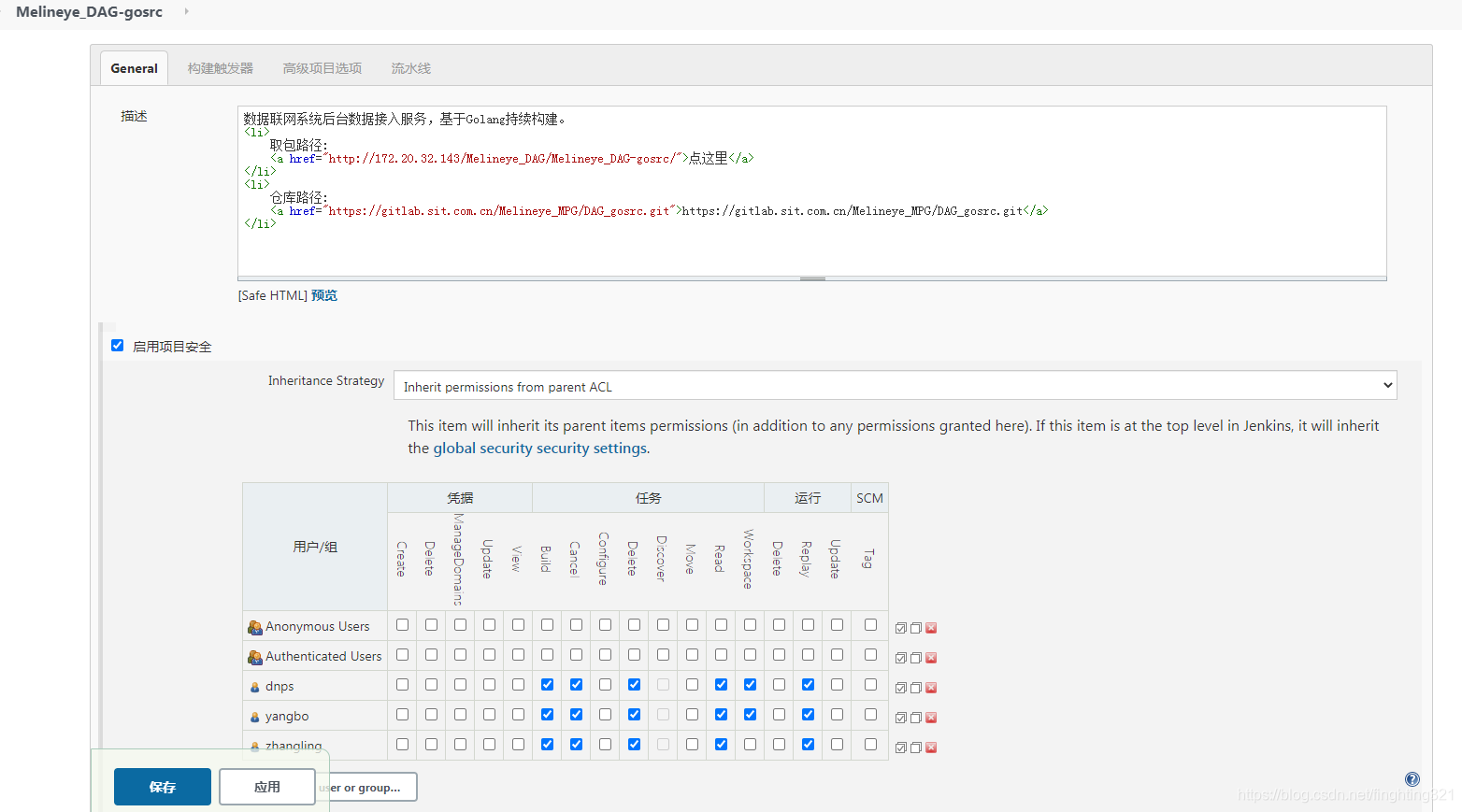Enable credentials Create for Anonymous Users
Screen dimensions: 1462x812
click(402, 625)
